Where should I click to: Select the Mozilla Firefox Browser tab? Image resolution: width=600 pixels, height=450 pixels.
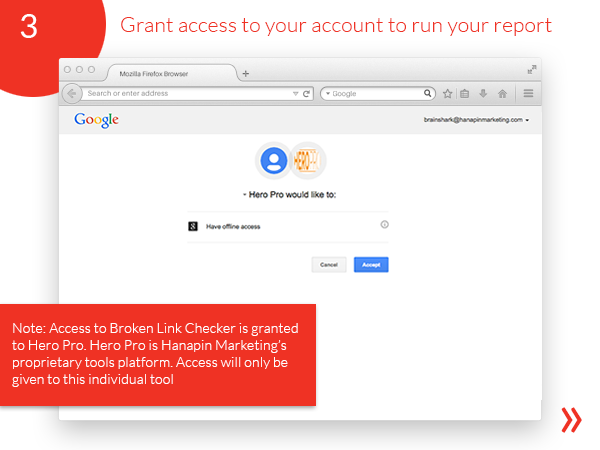(x=172, y=73)
